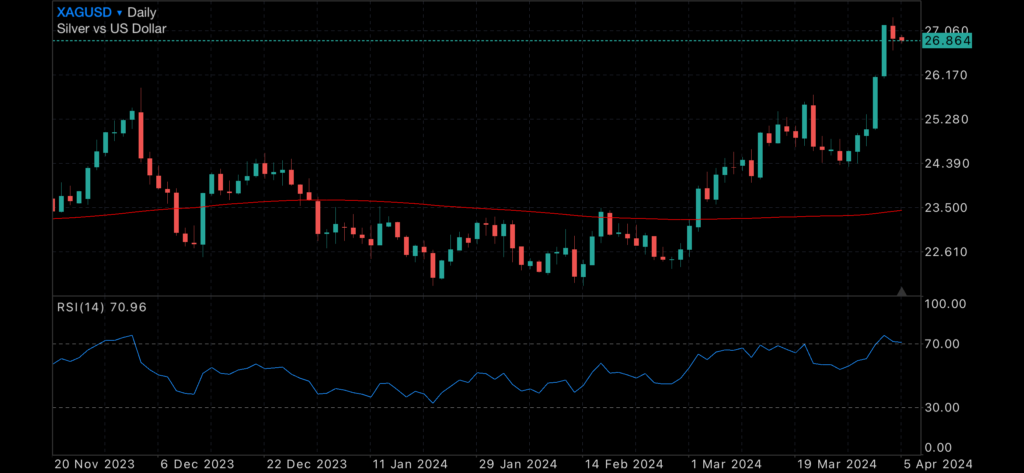Click the 19 Mar 2024 date label
This screenshot has width=1024, height=473.
(835, 464)
